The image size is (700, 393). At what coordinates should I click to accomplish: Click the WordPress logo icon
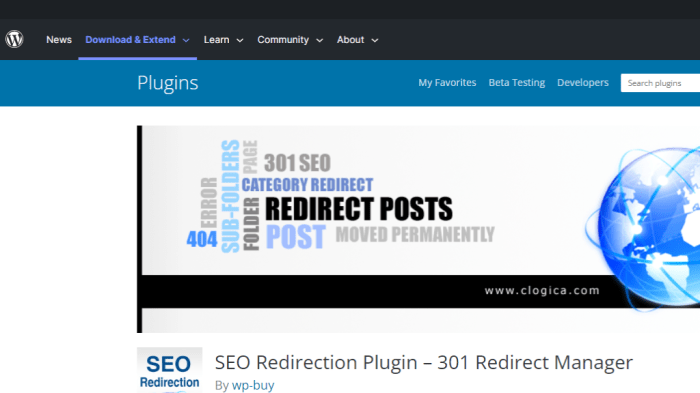pyautogui.click(x=14, y=39)
